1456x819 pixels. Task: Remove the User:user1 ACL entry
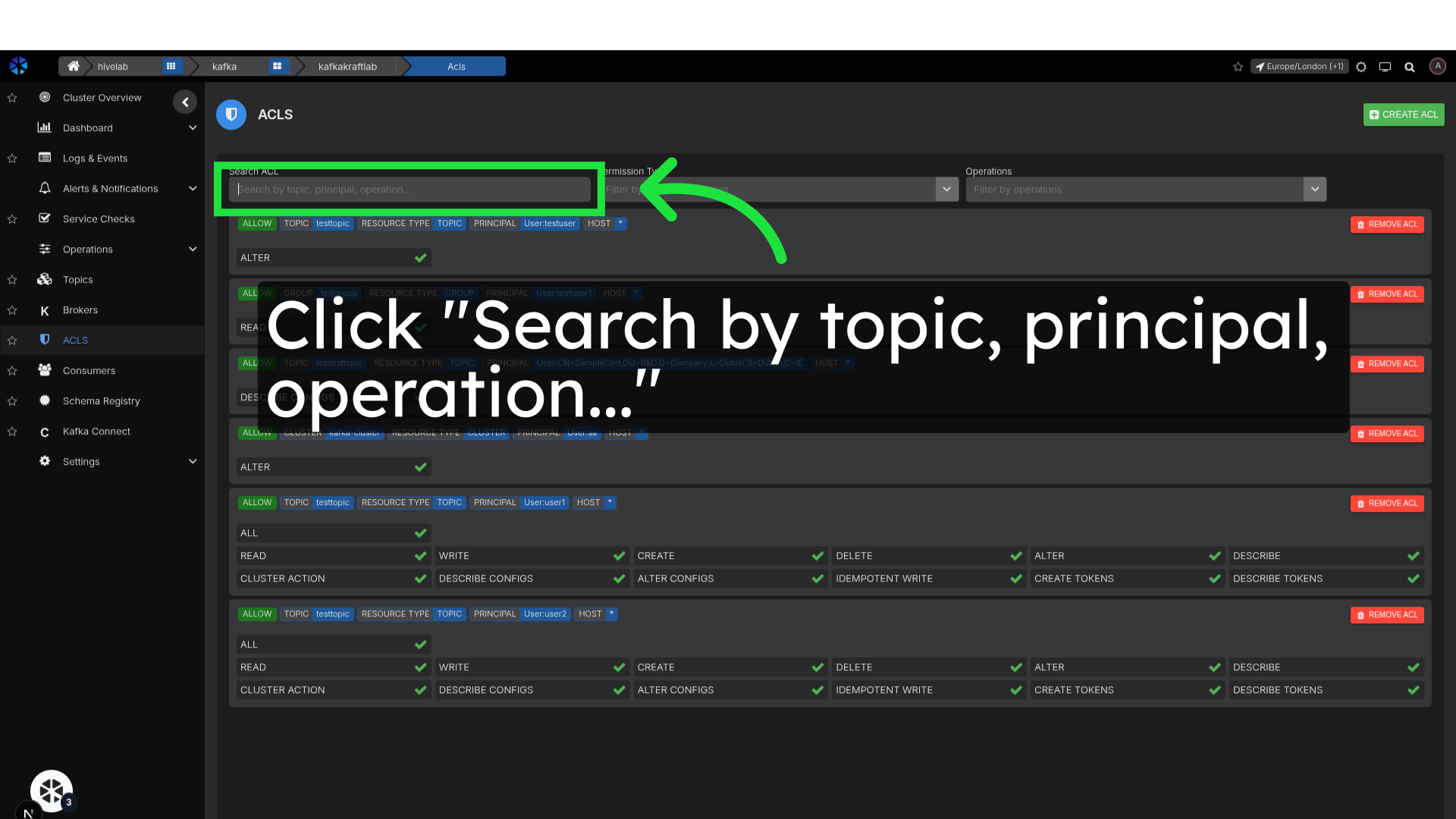pos(1386,503)
